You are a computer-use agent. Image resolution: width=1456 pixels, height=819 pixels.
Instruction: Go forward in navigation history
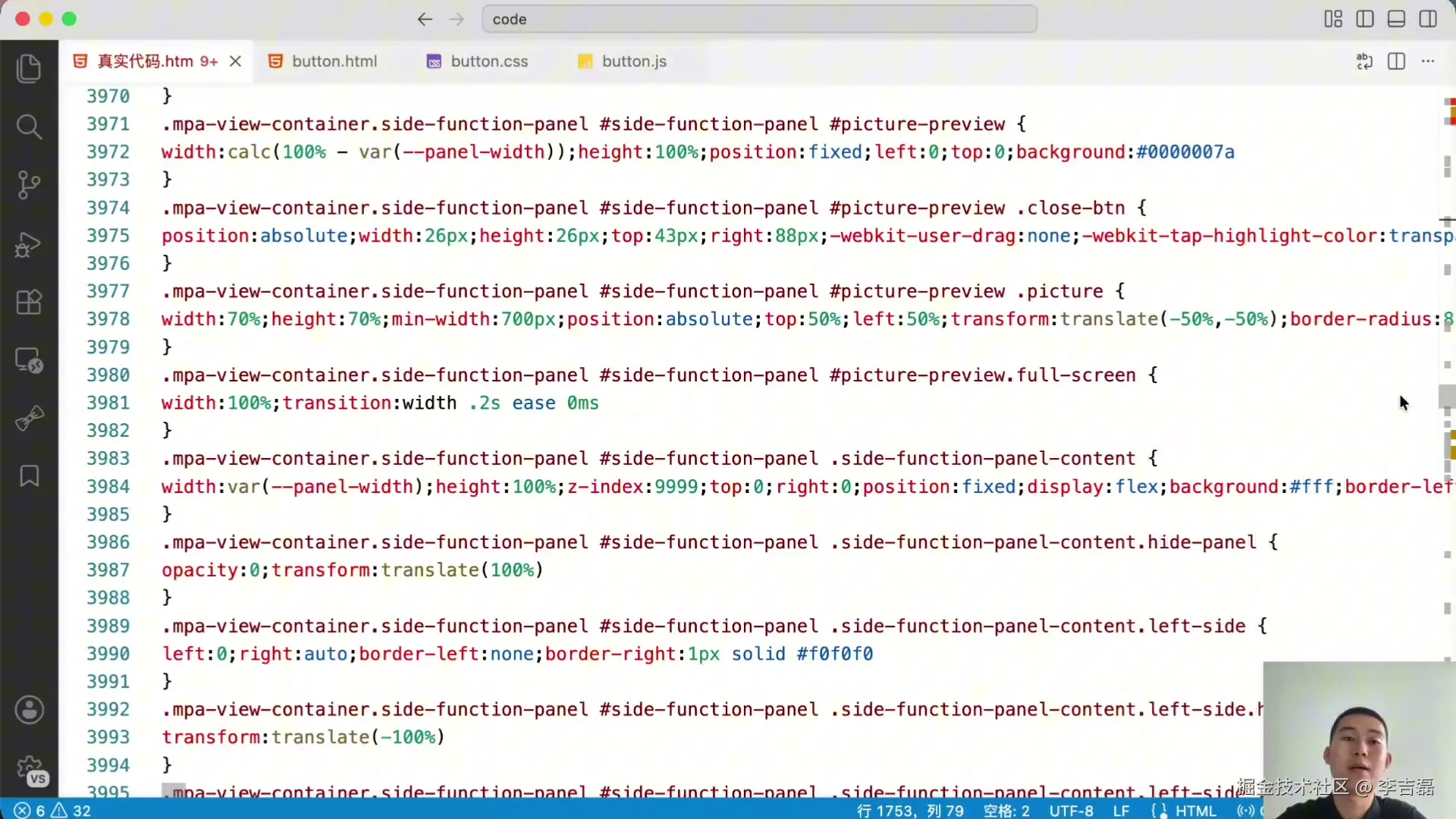[457, 20]
